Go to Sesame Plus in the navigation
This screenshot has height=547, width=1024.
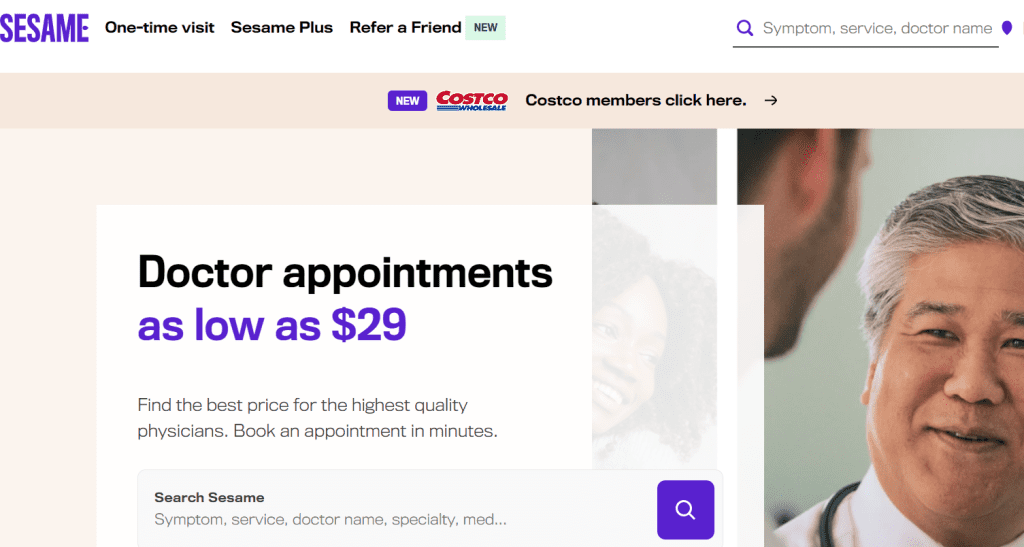tap(282, 28)
